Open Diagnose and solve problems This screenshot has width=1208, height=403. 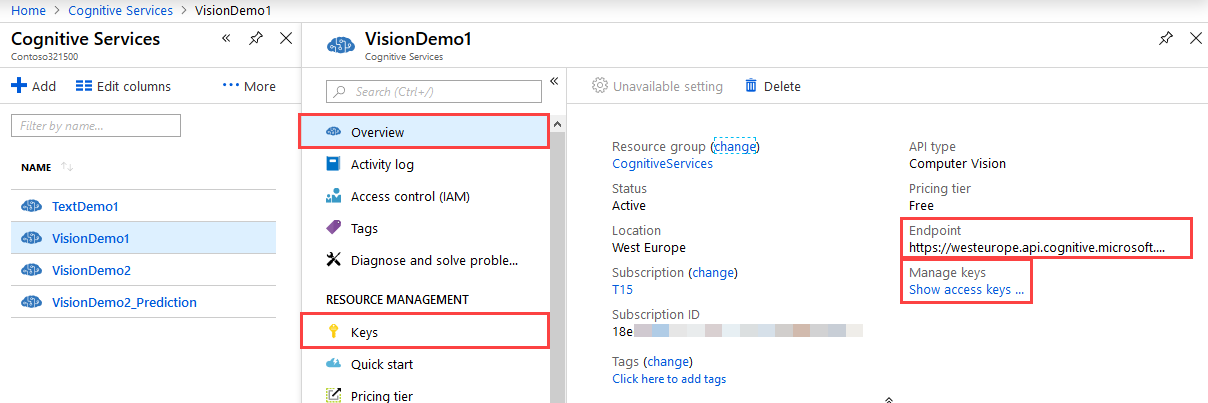(433, 260)
